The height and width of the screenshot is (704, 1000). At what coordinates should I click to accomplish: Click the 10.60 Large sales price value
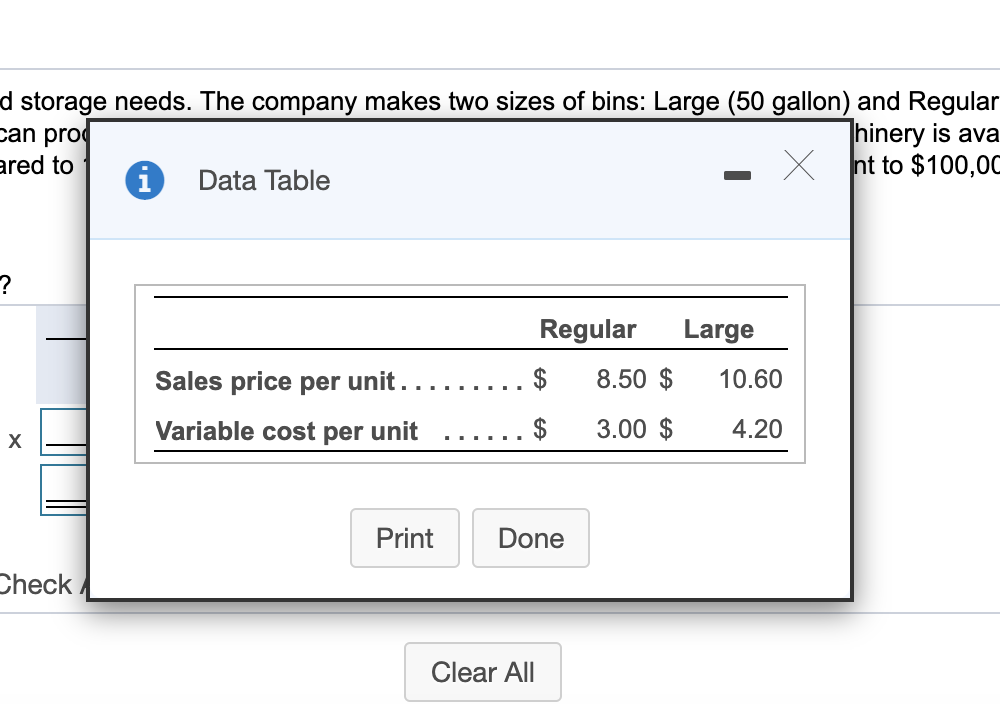click(x=750, y=380)
